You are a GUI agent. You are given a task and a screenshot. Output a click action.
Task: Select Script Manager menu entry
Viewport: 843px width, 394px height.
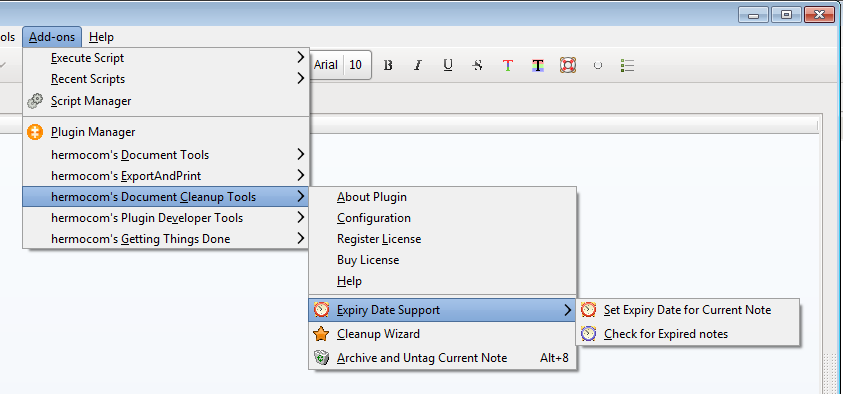[166, 101]
